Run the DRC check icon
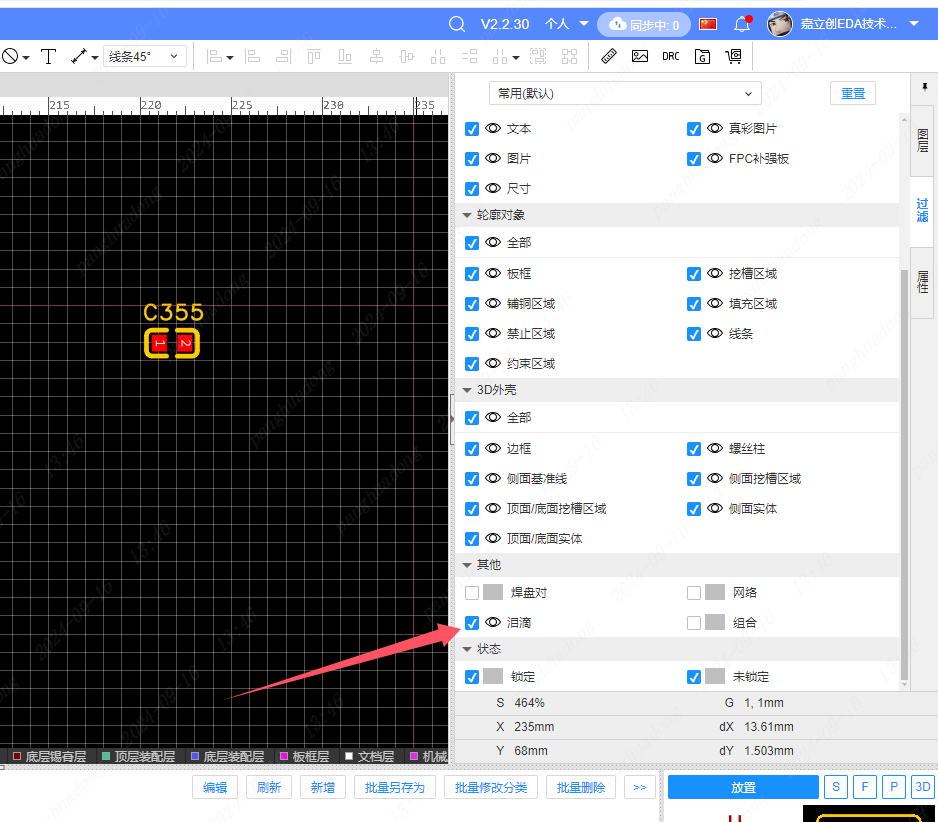The width and height of the screenshot is (938, 822). coord(671,57)
